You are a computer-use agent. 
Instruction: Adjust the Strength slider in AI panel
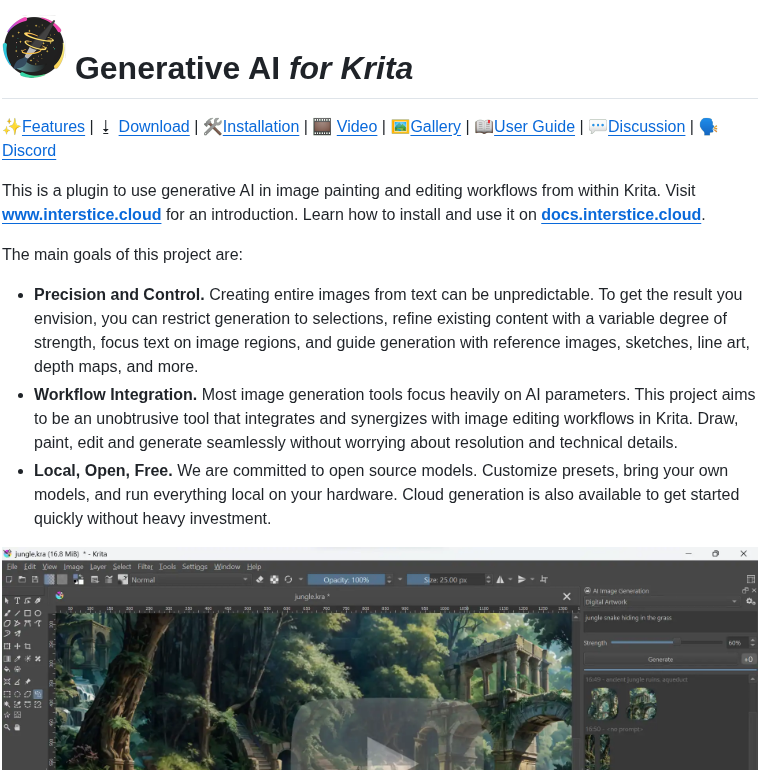(x=667, y=642)
